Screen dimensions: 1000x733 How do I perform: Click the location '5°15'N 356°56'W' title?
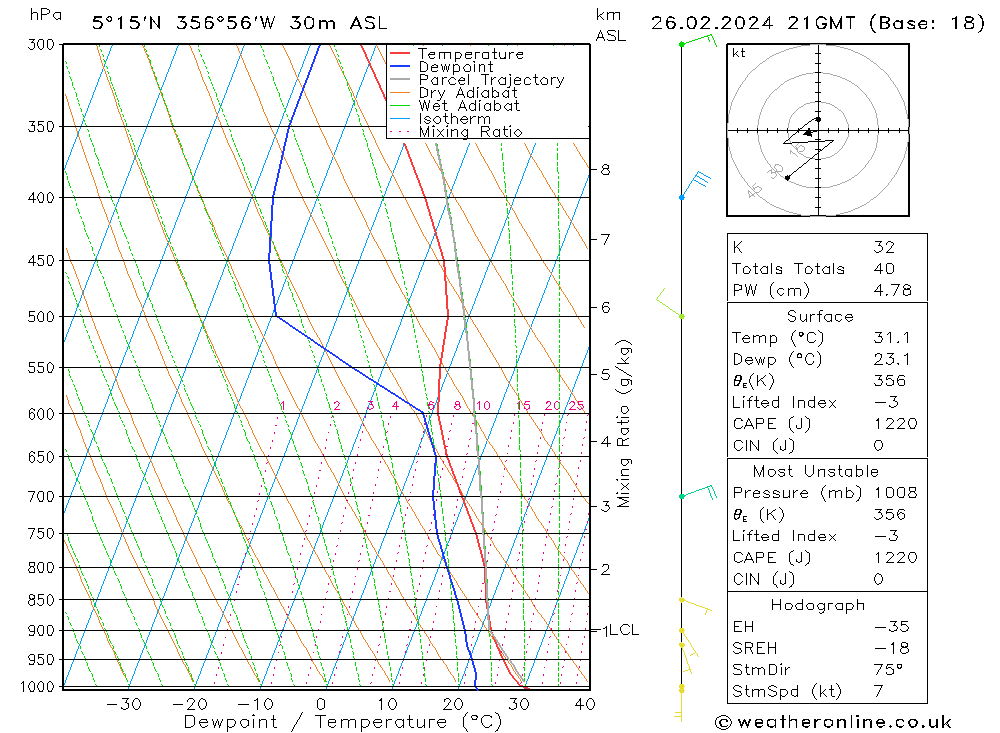click(184, 23)
